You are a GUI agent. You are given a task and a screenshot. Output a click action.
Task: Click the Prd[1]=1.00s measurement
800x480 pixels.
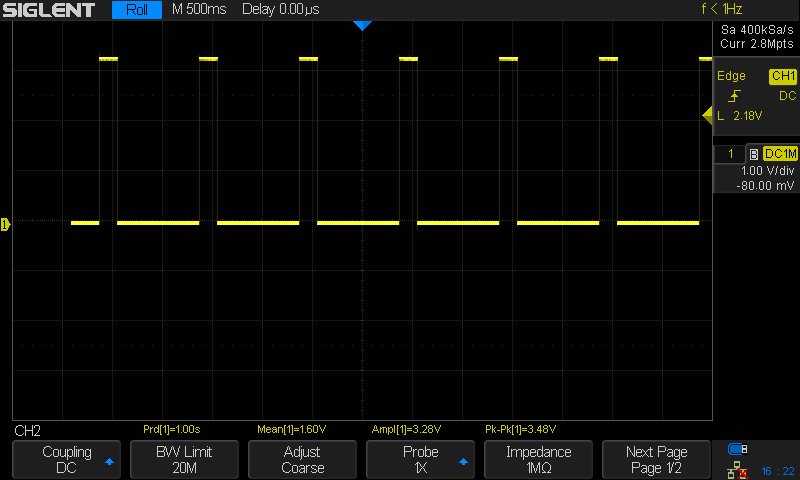(x=171, y=430)
